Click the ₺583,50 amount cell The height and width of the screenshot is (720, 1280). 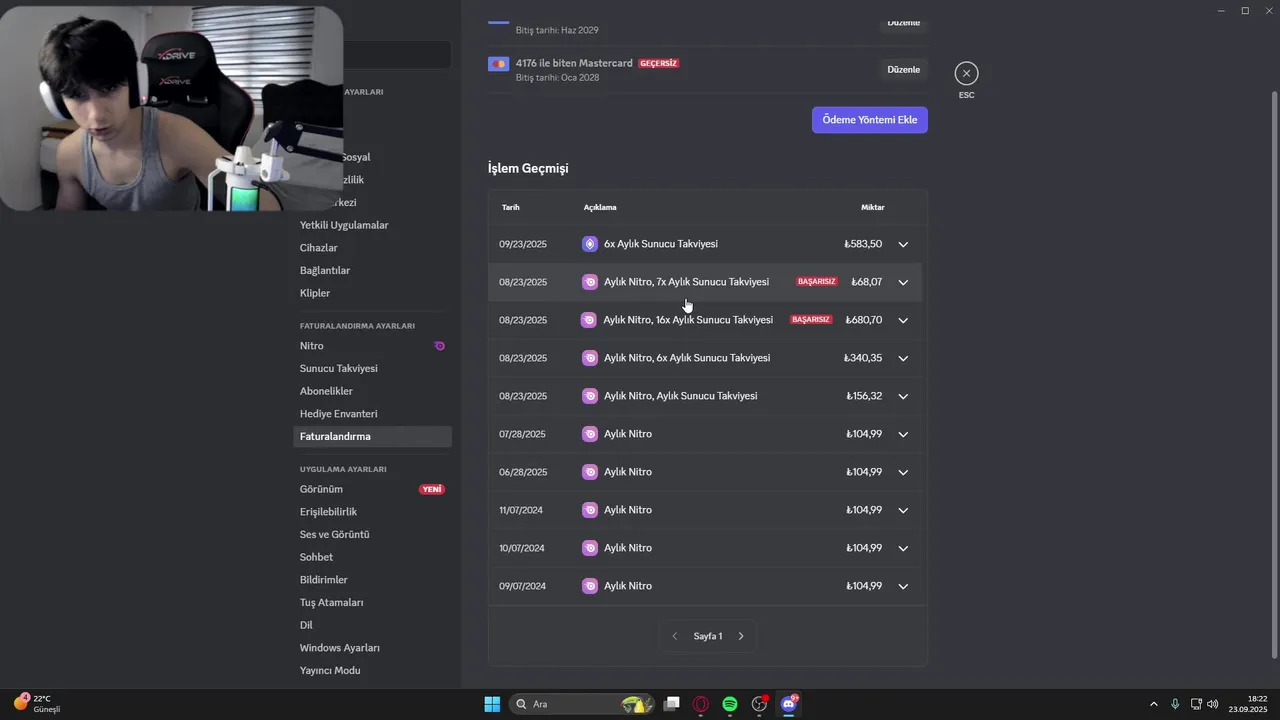click(x=863, y=244)
